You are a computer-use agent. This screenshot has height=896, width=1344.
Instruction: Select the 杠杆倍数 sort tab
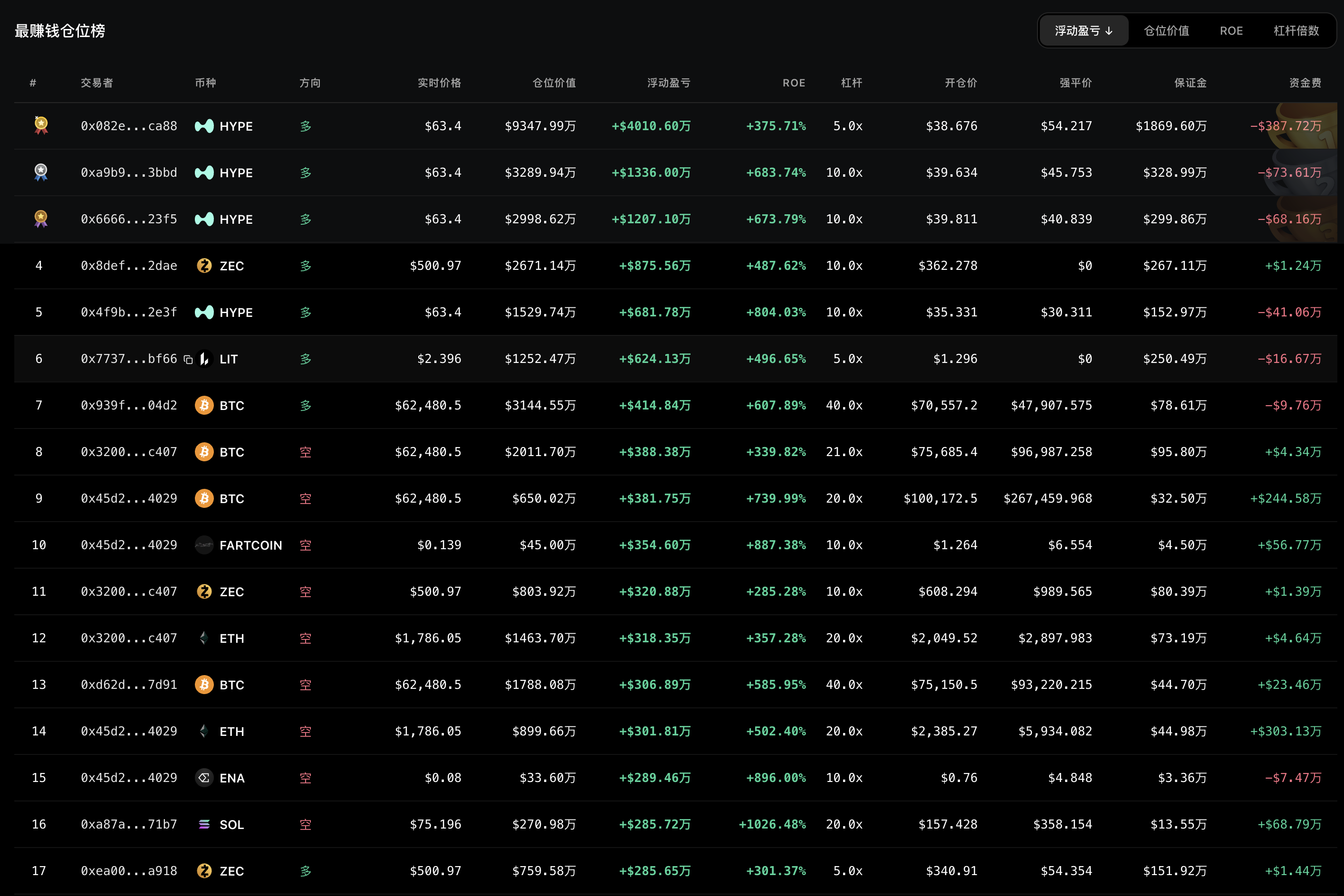pos(1296,31)
